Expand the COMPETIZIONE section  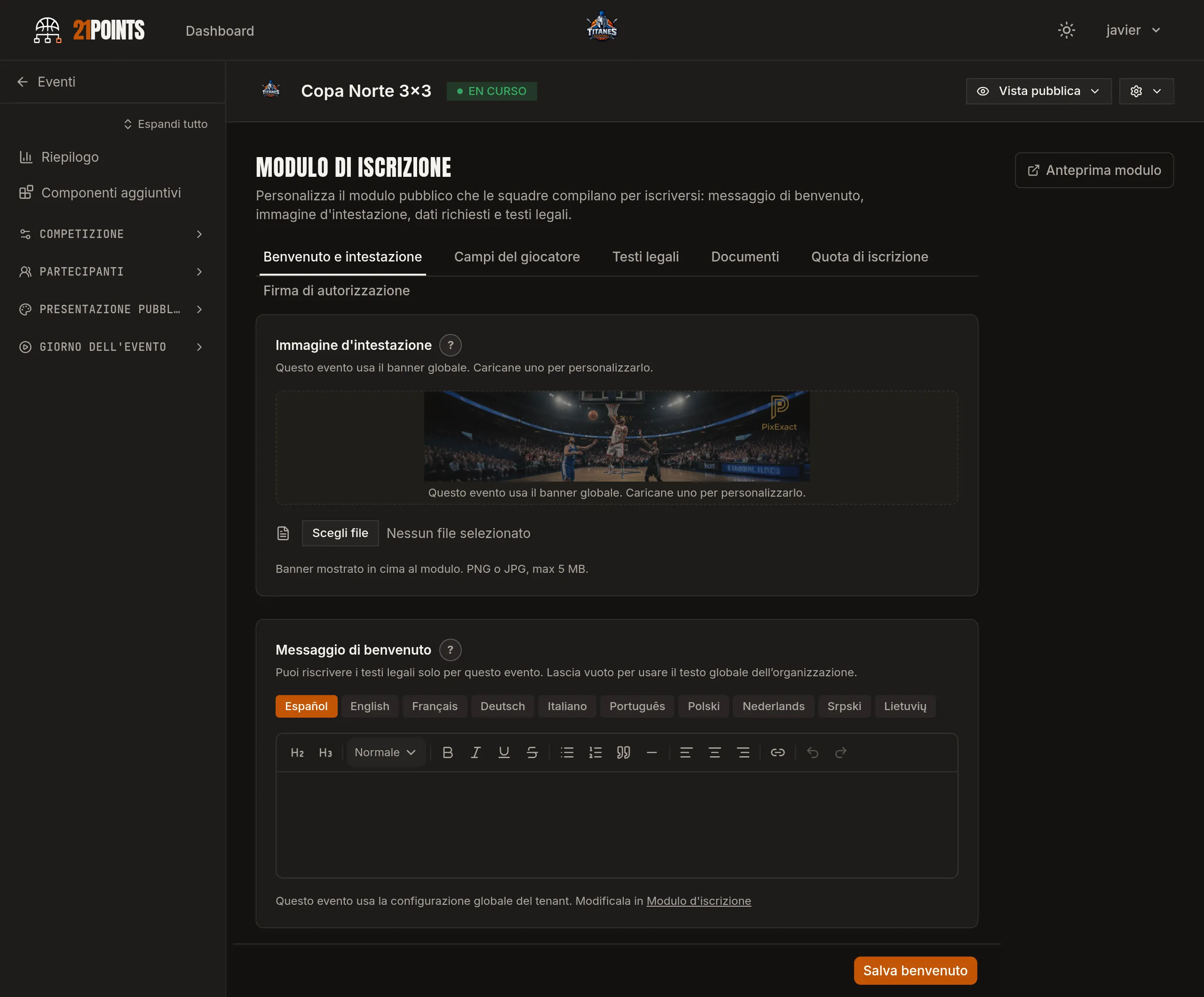pos(112,234)
